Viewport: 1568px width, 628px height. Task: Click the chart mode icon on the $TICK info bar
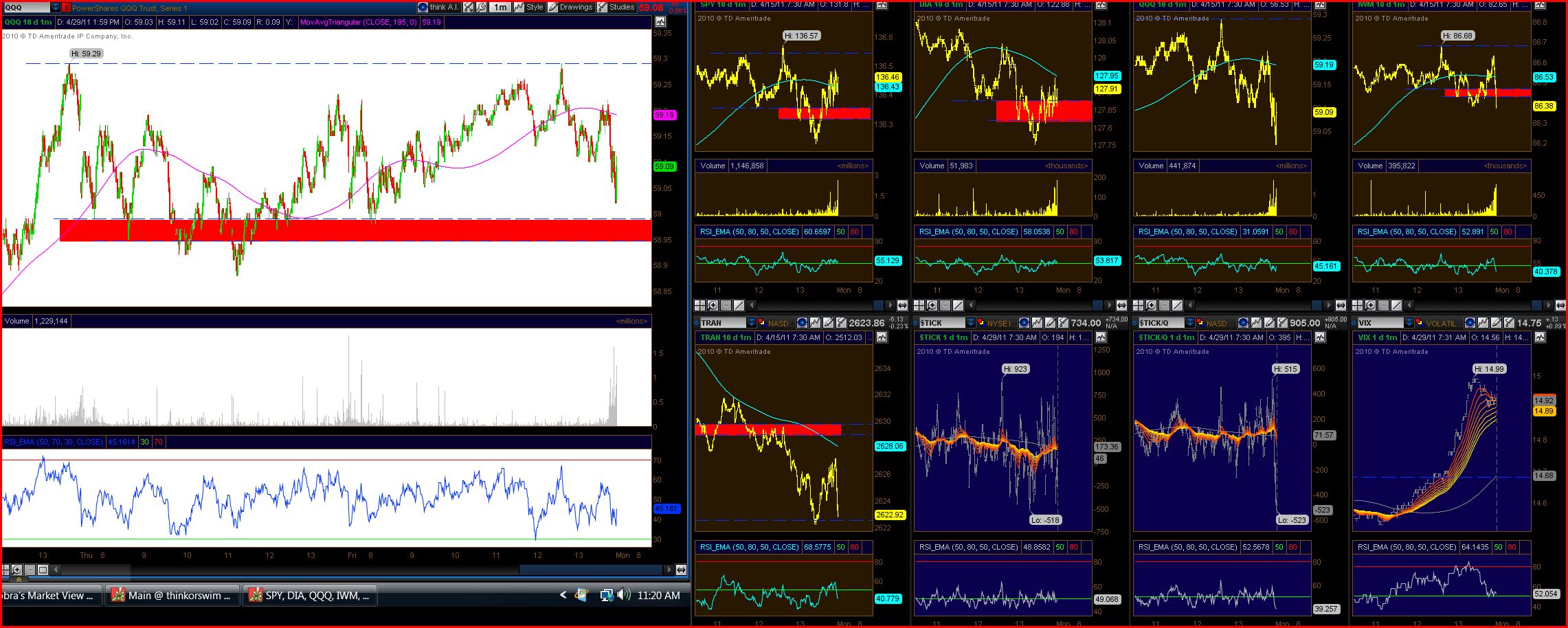pos(1101,337)
